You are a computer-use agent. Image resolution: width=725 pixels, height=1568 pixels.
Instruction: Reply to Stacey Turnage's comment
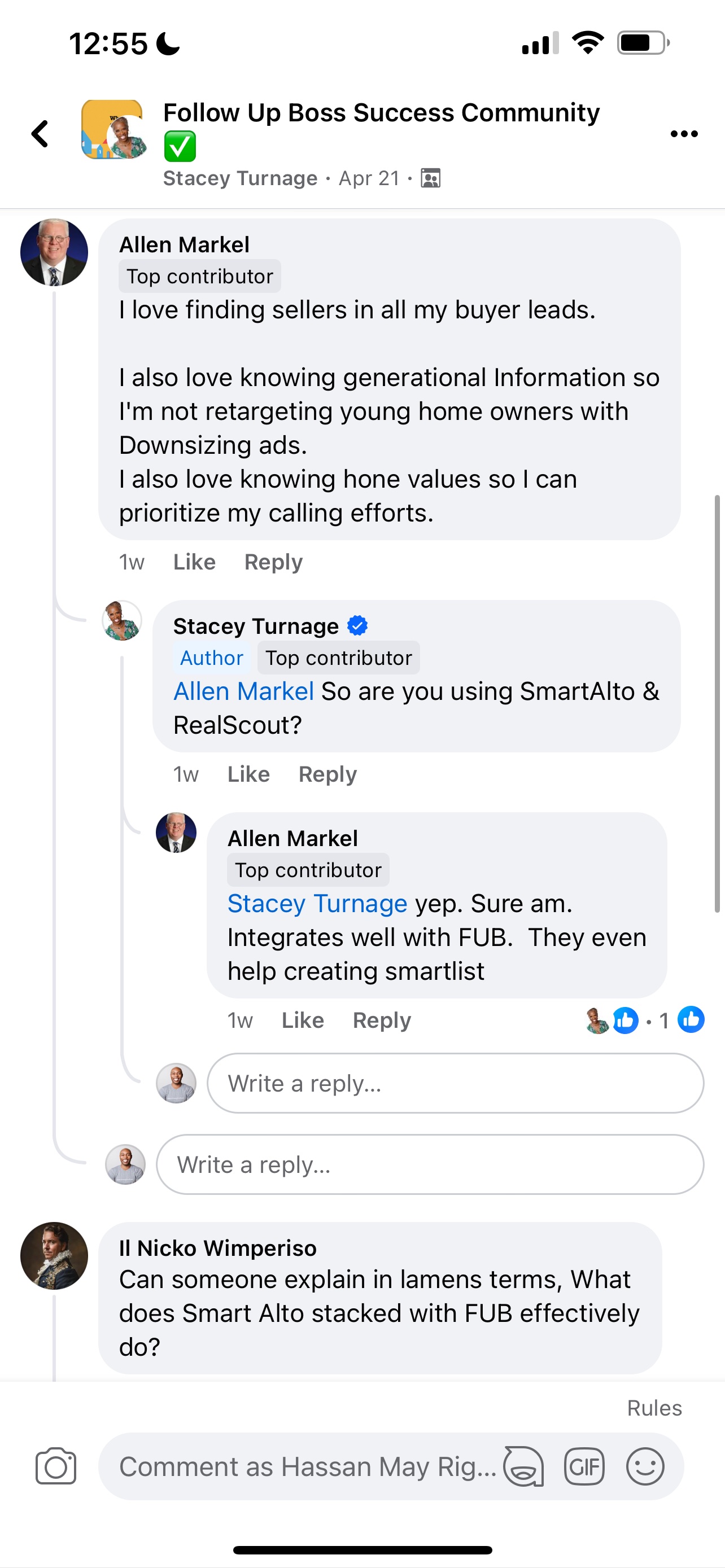tap(327, 774)
